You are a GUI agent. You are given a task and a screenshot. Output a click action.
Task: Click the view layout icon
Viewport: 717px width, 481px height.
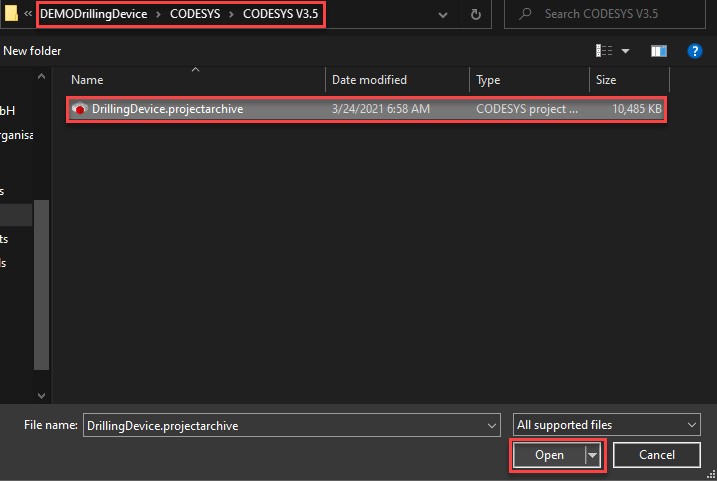(604, 51)
